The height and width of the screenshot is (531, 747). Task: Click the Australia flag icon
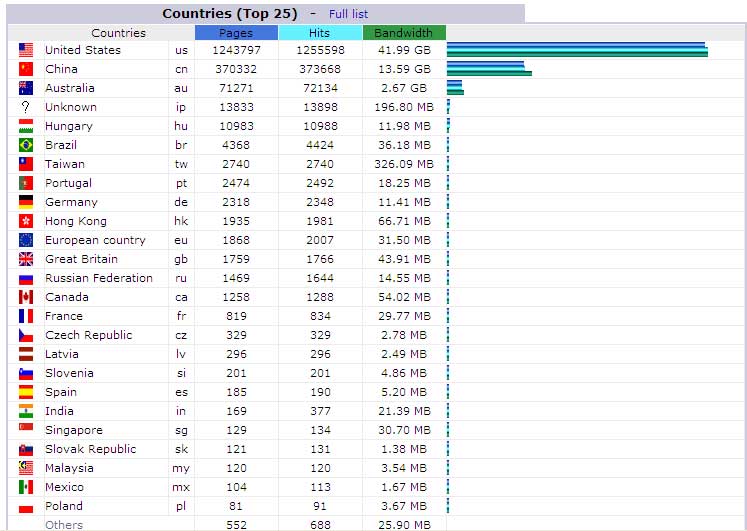26,88
